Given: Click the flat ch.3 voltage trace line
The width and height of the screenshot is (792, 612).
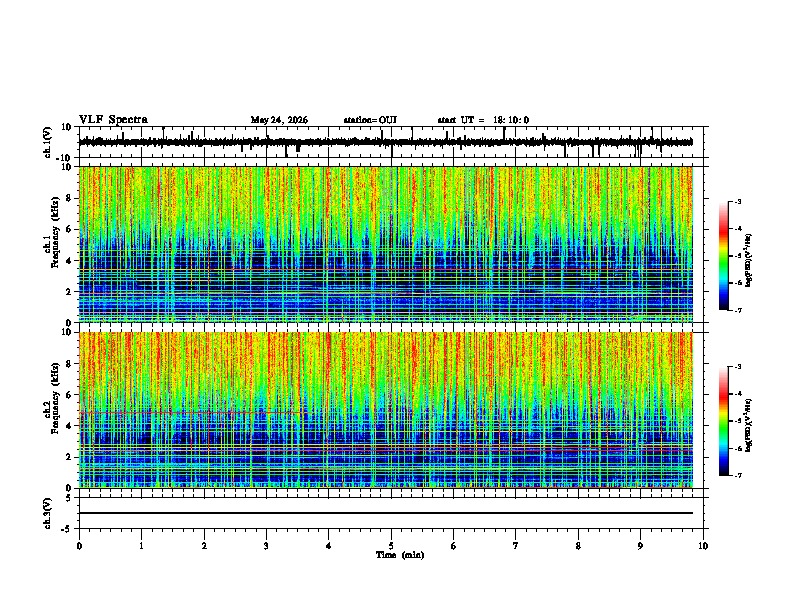Looking at the screenshot, I should tap(386, 513).
